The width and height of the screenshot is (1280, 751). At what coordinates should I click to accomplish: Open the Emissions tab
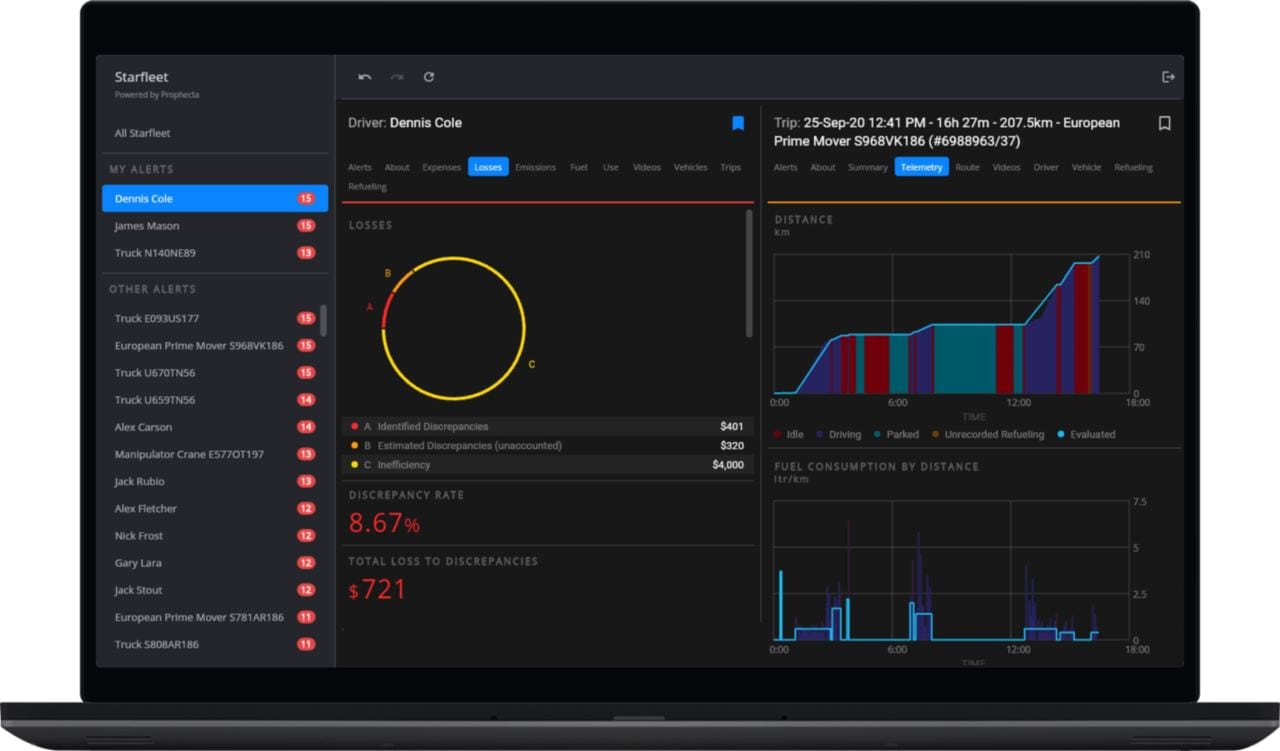pyautogui.click(x=535, y=167)
